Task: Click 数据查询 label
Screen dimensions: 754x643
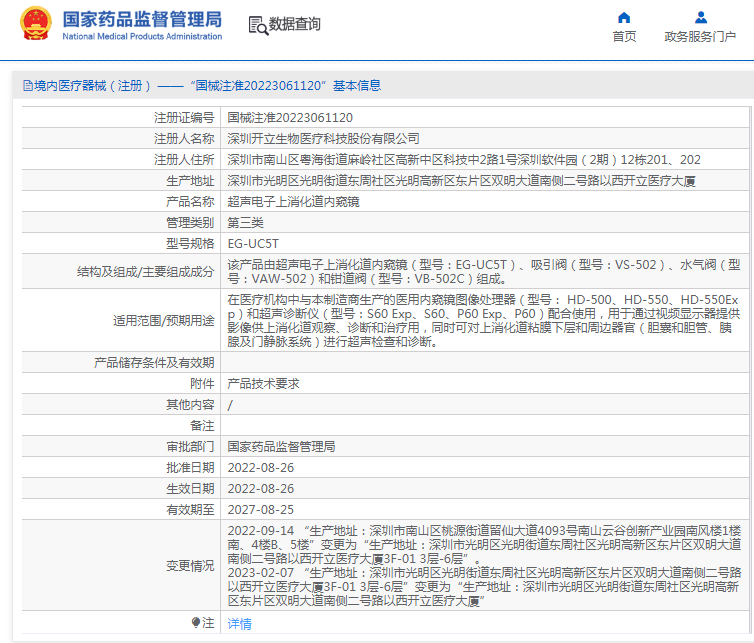Action: coord(294,24)
